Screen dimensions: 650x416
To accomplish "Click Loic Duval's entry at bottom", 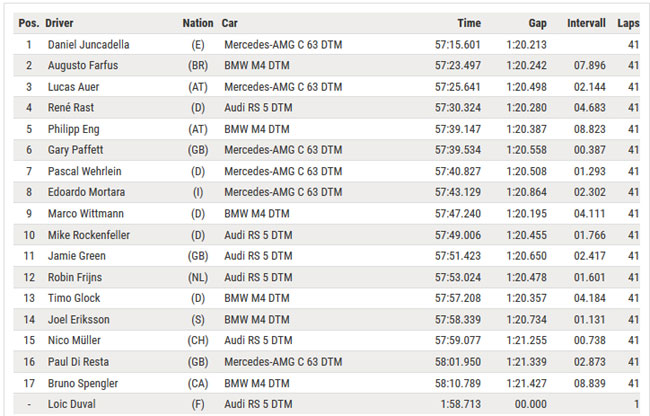I will click(71, 404).
